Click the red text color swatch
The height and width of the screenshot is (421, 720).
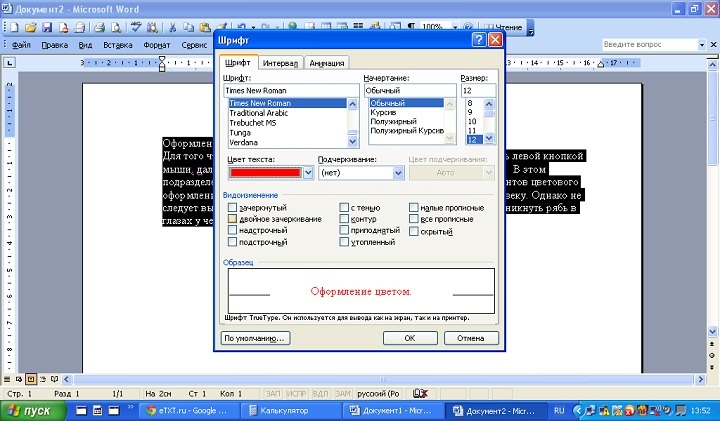click(265, 173)
